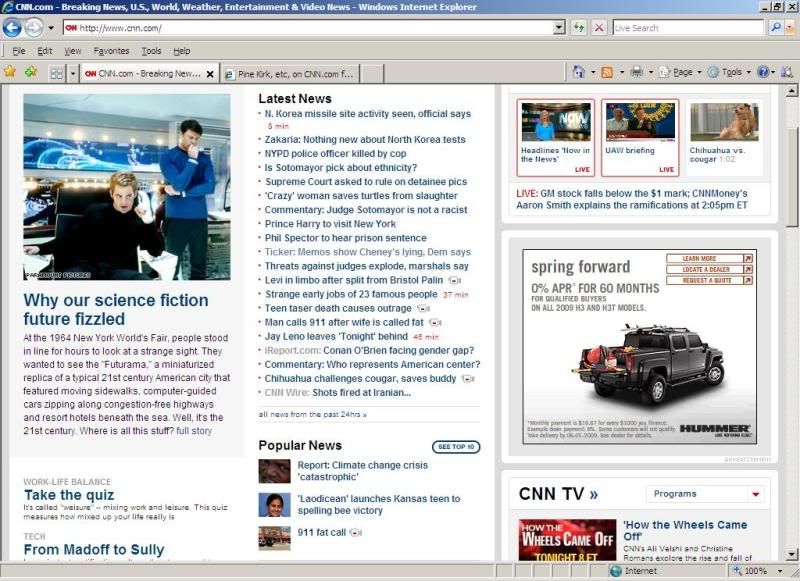Go back with the browser Back arrow
Screen dimensions: 800x581
tap(12, 28)
